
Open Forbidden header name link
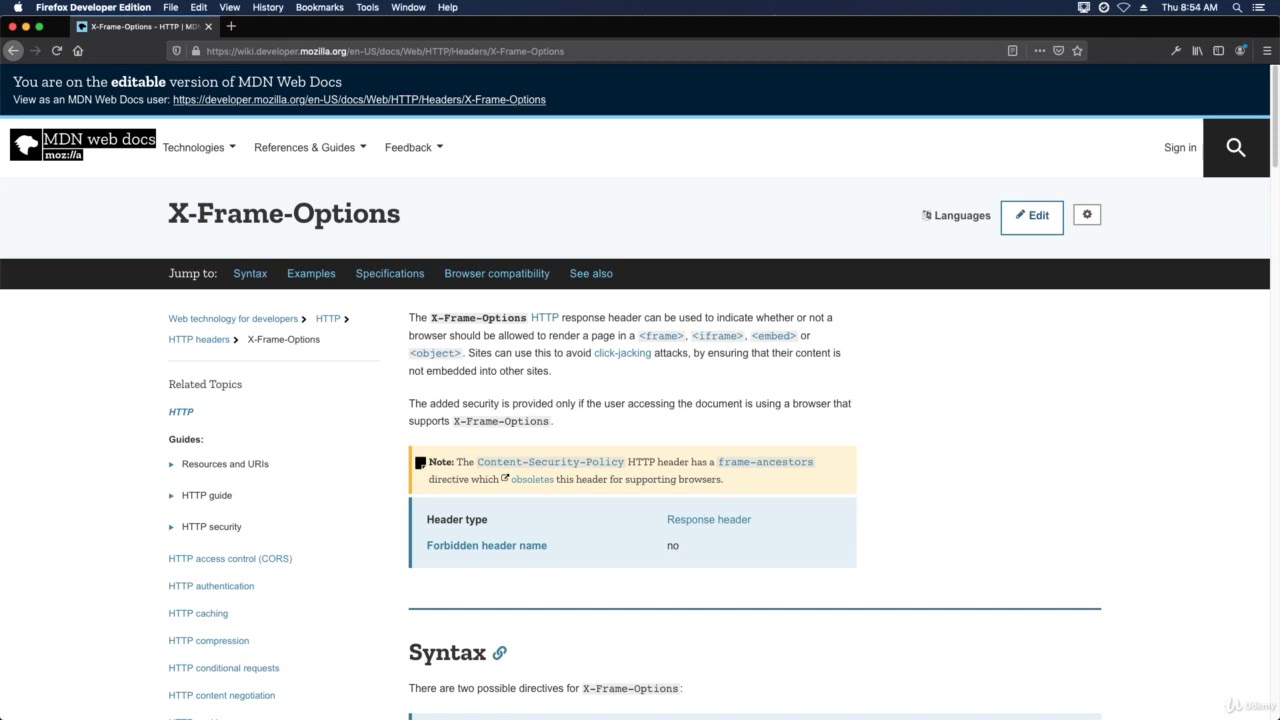(x=487, y=546)
